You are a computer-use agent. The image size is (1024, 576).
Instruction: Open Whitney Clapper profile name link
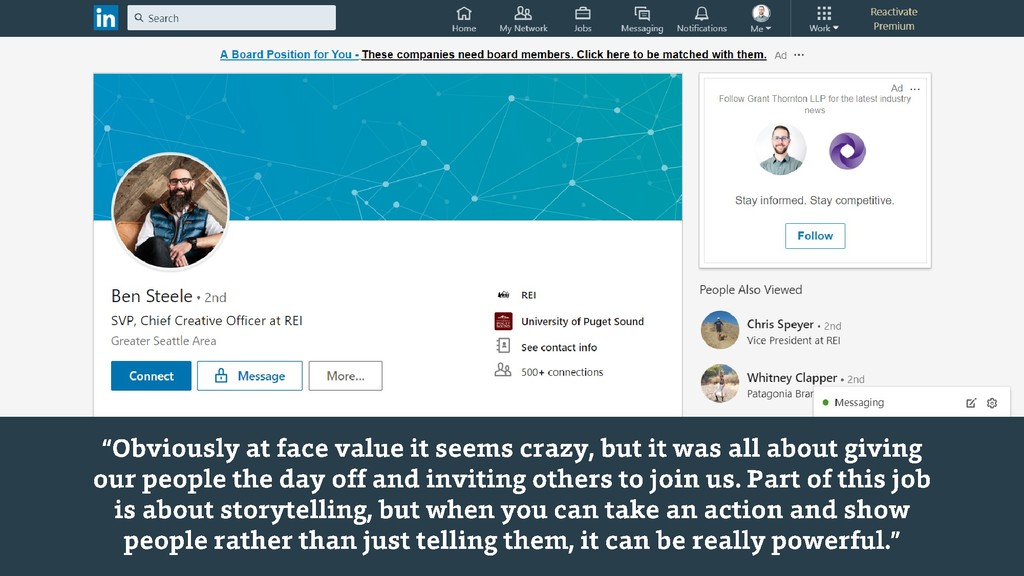tap(792, 378)
